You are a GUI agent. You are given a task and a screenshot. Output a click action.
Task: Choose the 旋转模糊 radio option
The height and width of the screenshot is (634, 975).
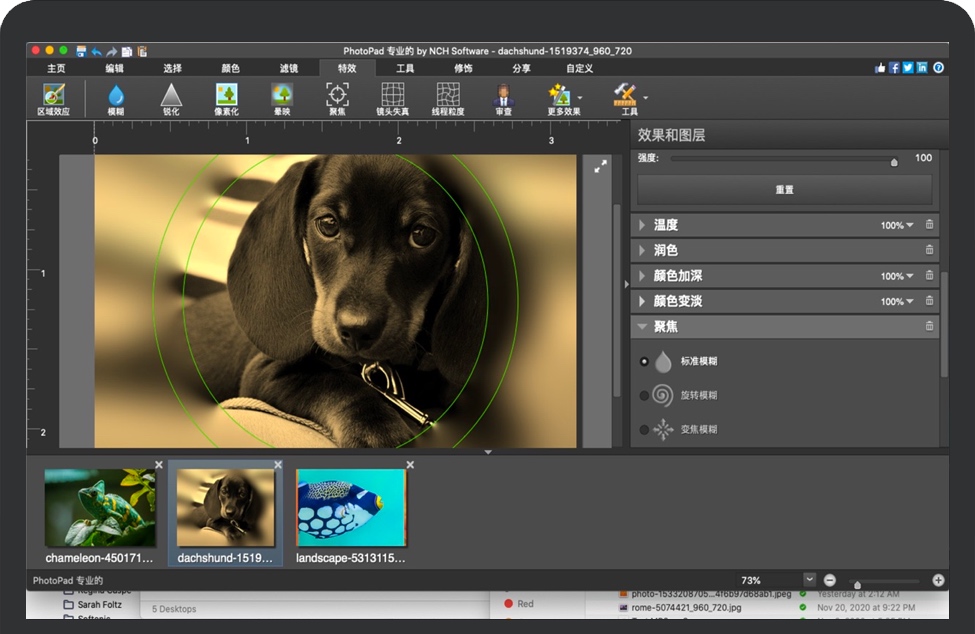tap(644, 396)
